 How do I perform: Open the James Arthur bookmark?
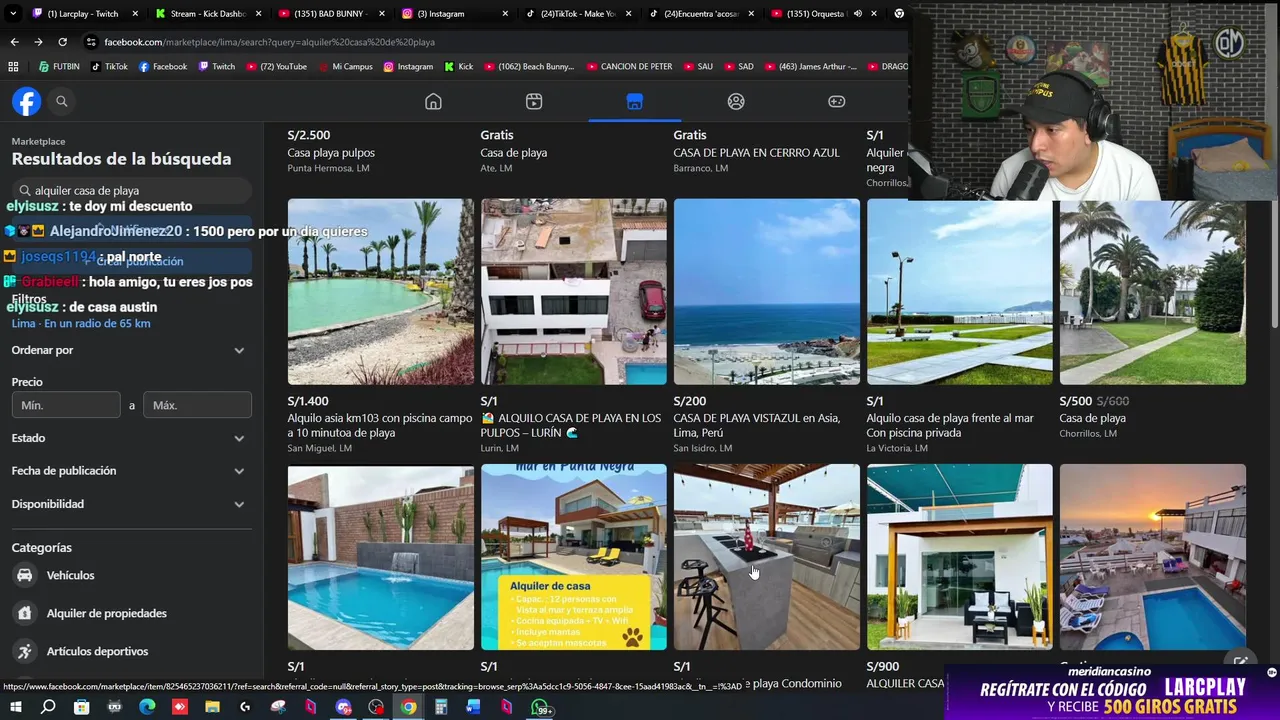tap(810, 67)
